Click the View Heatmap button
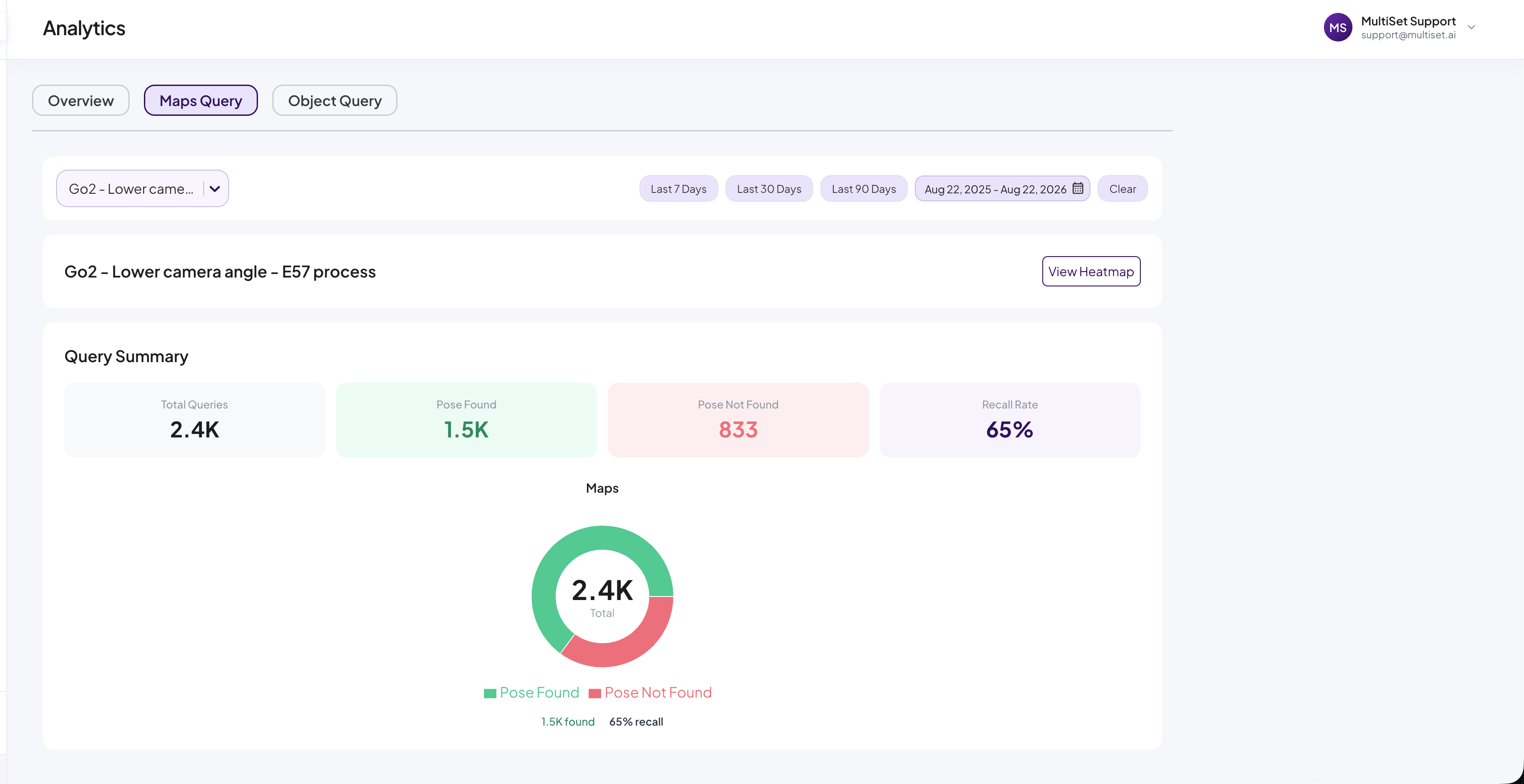This screenshot has height=784, width=1524. (1091, 271)
